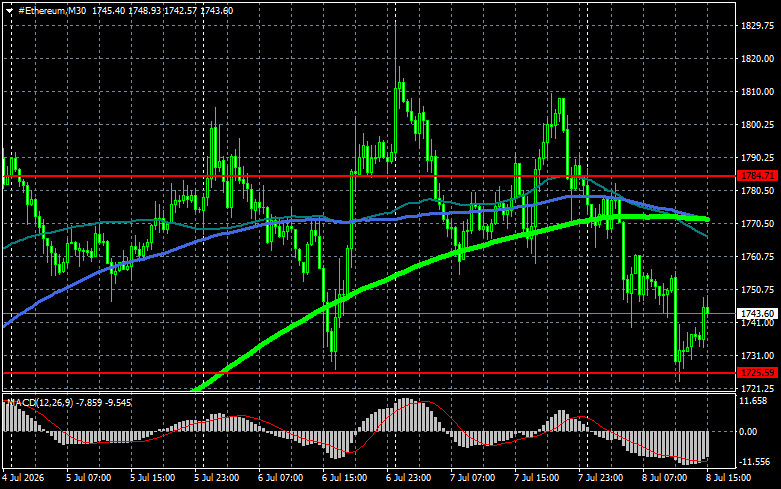Select price scale value 1820.00
781x489 pixels.
tap(758, 59)
